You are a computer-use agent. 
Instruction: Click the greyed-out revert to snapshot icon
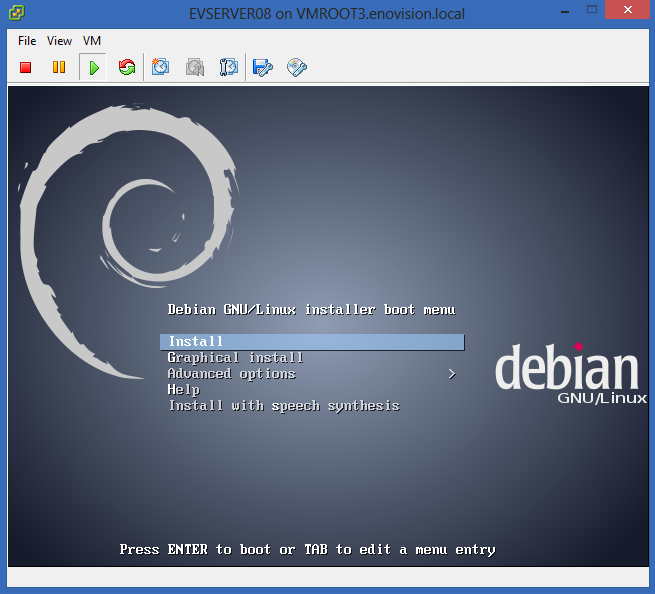coord(195,67)
